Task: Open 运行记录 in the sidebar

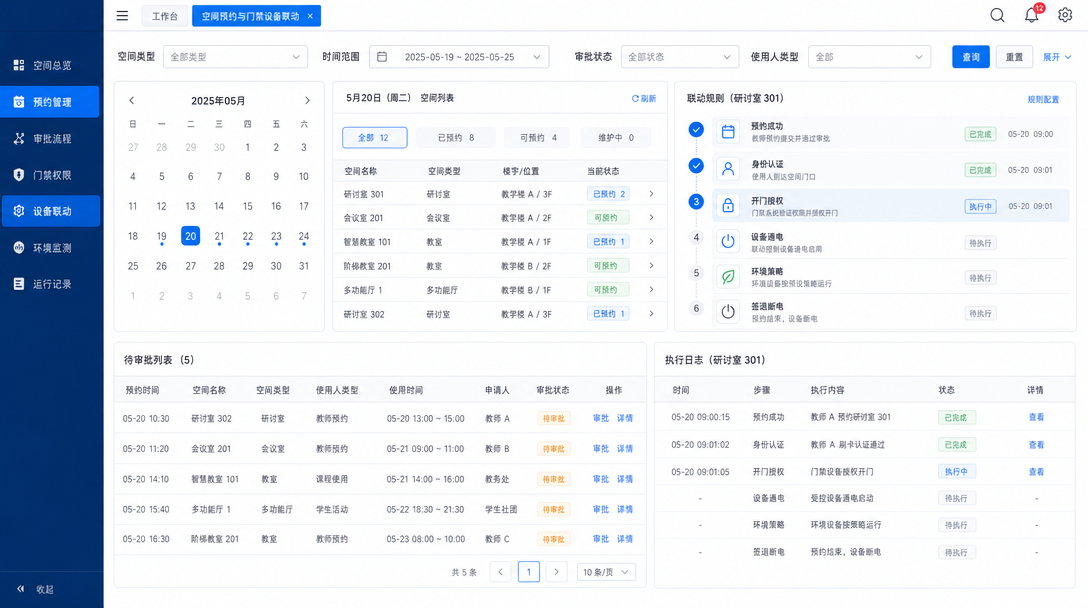Action: 50,284
